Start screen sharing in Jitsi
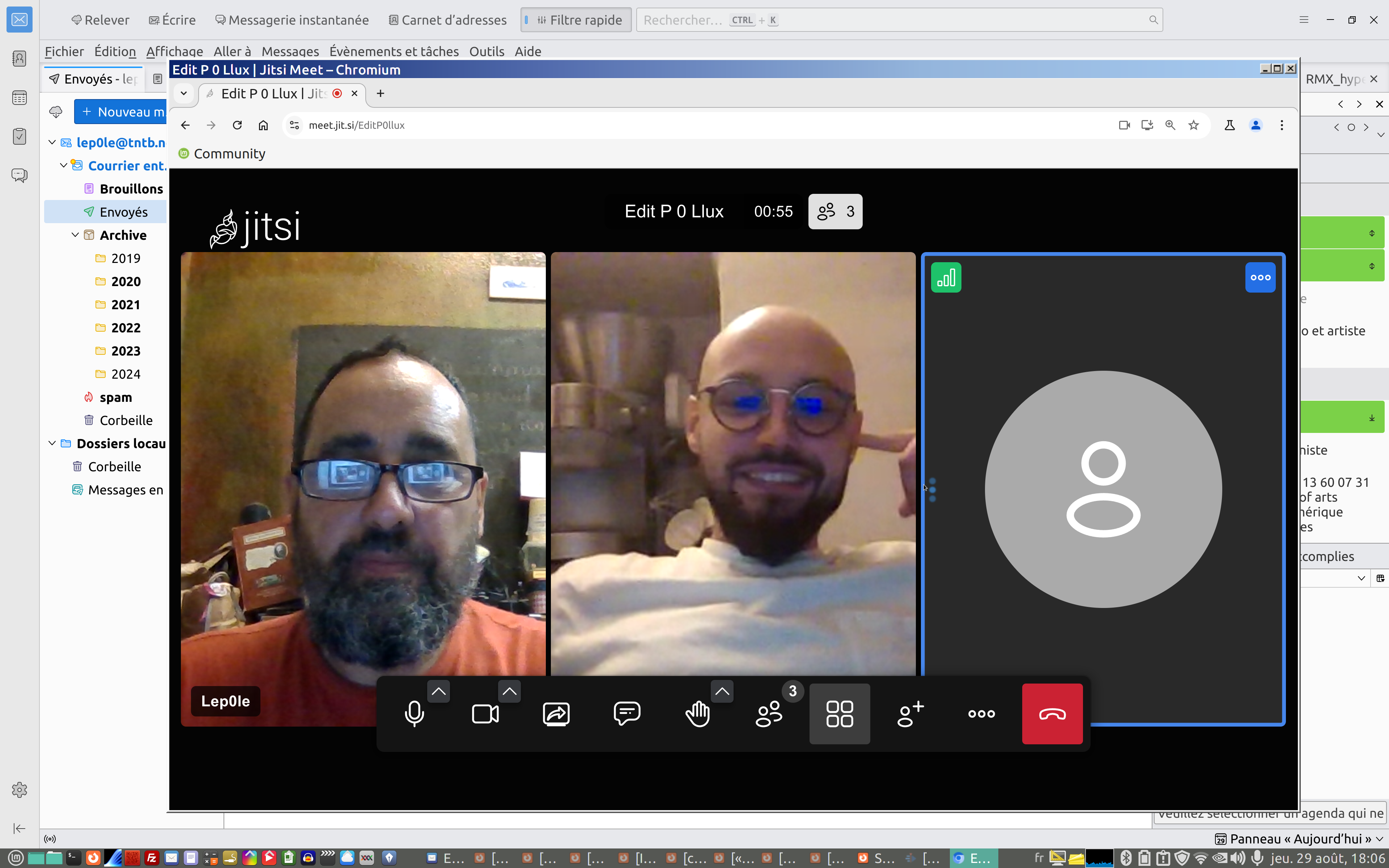 (556, 714)
